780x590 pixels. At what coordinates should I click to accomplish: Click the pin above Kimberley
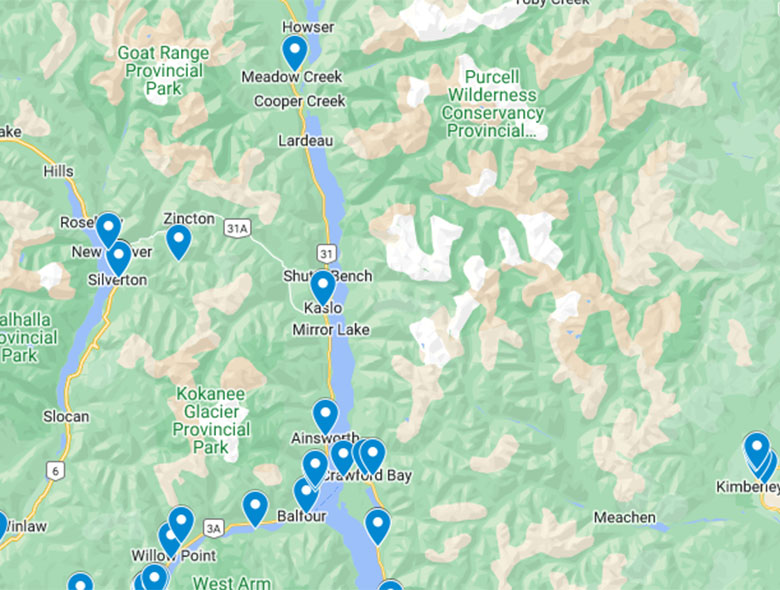[757, 450]
